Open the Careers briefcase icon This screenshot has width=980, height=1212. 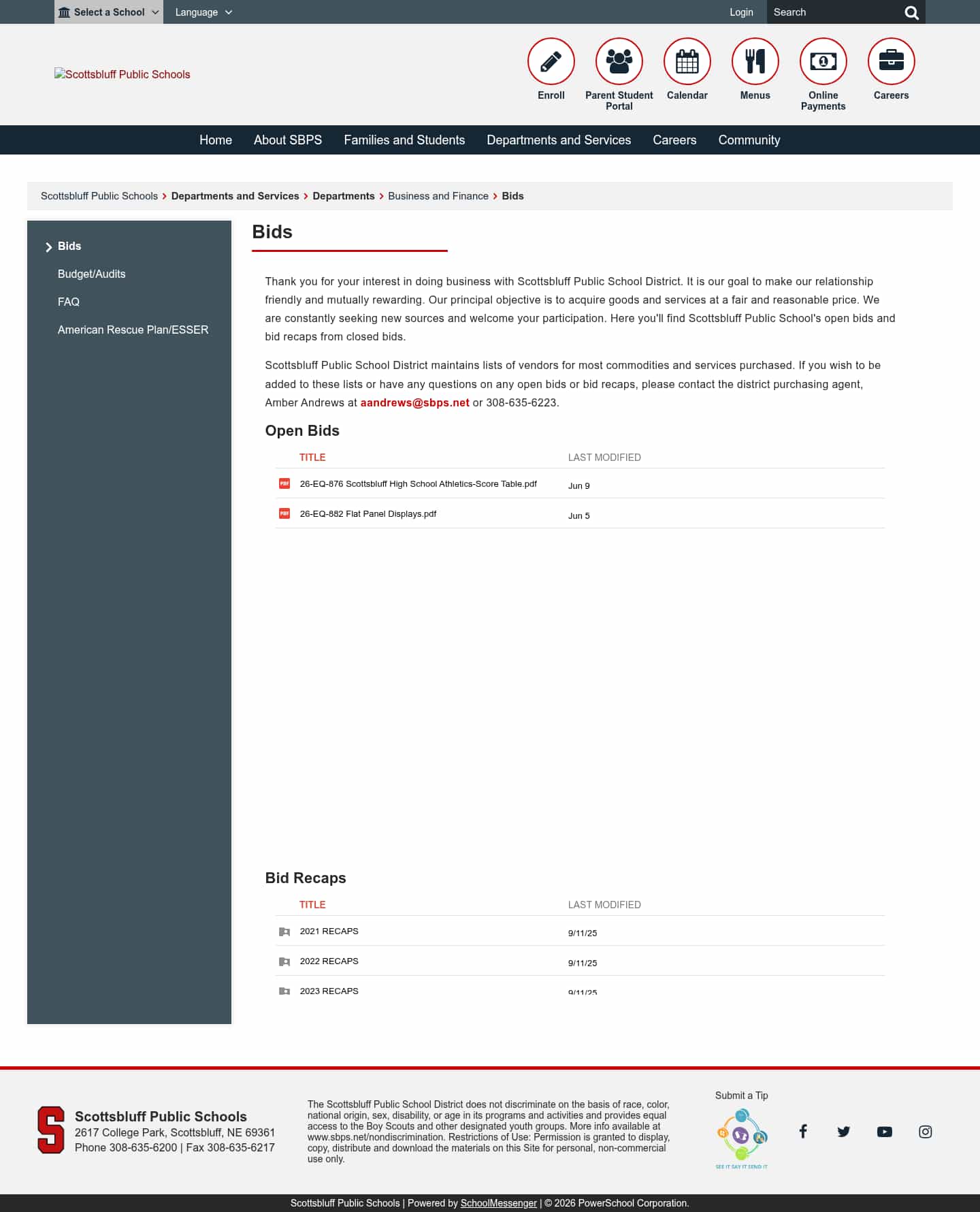coord(891,61)
